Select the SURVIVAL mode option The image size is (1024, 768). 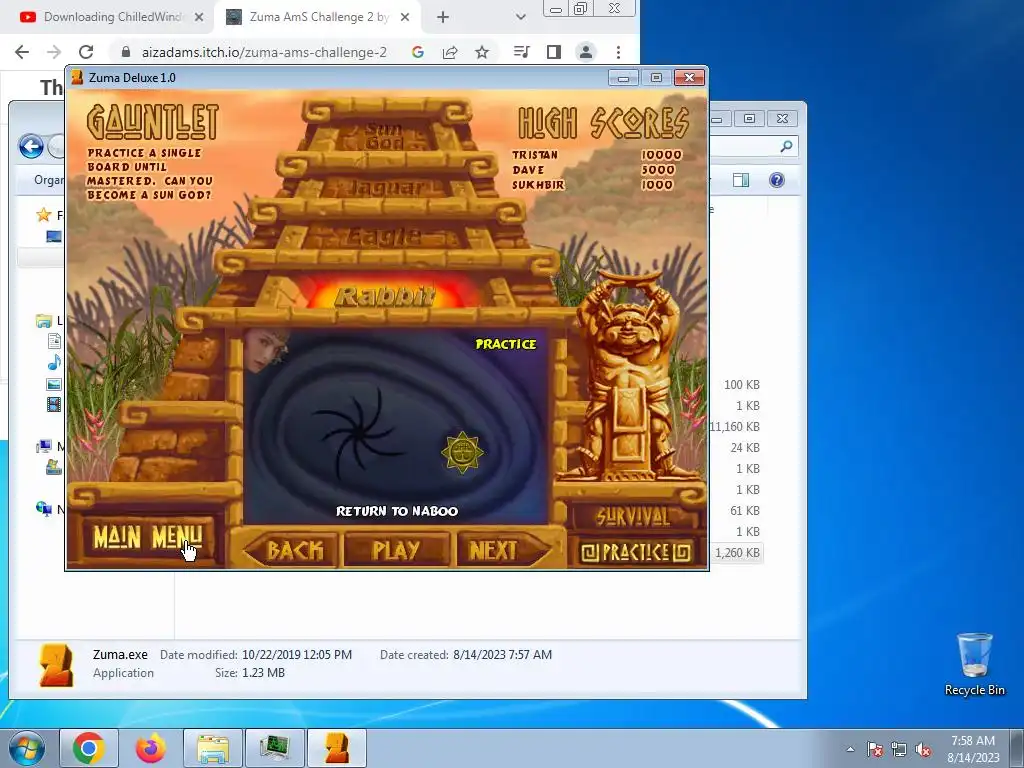[633, 517]
